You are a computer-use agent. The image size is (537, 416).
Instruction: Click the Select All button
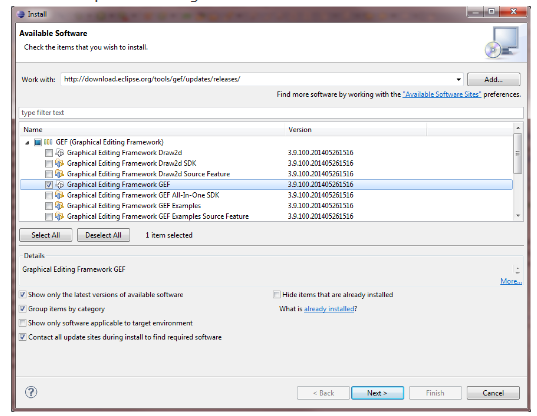46,235
